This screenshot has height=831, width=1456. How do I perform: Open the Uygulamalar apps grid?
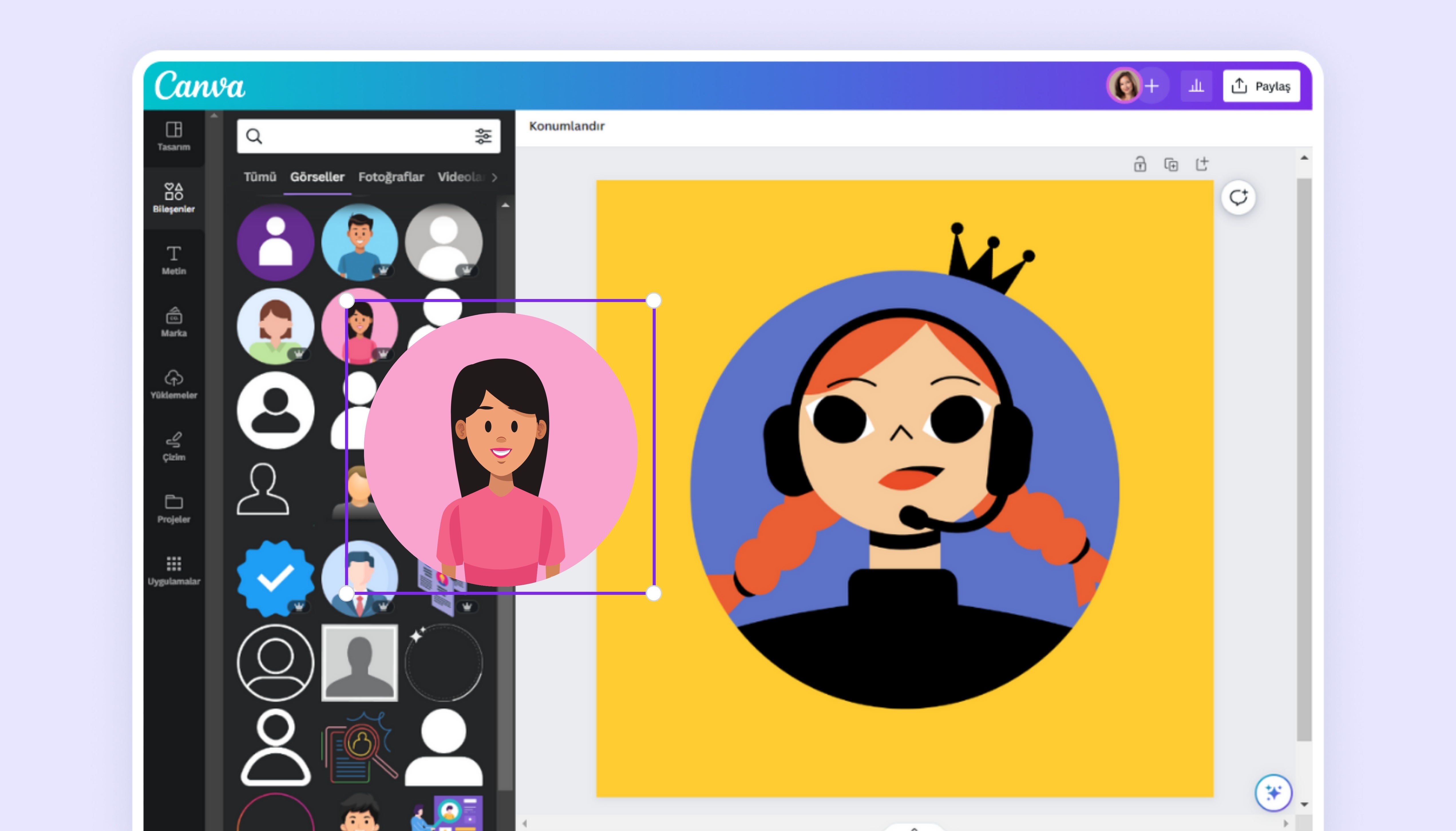[173, 571]
